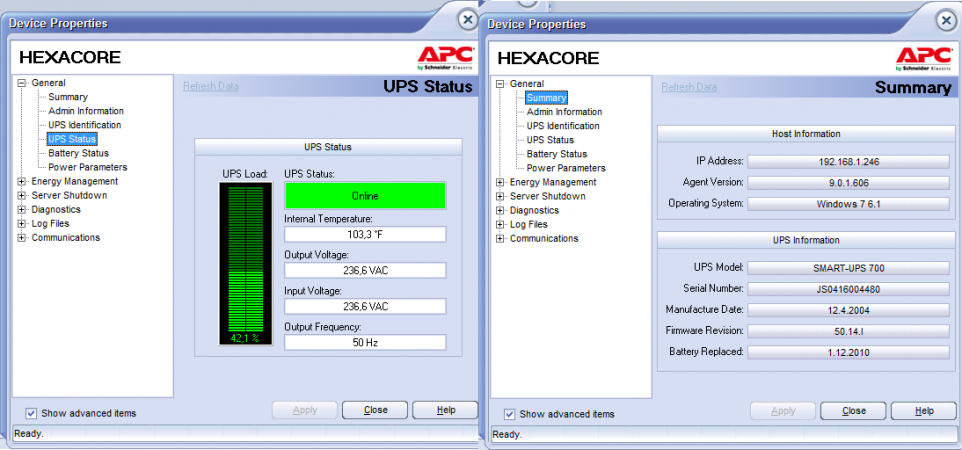Close the UPS Status Device Properties dialog via X
The height and width of the screenshot is (450, 962).
[468, 20]
